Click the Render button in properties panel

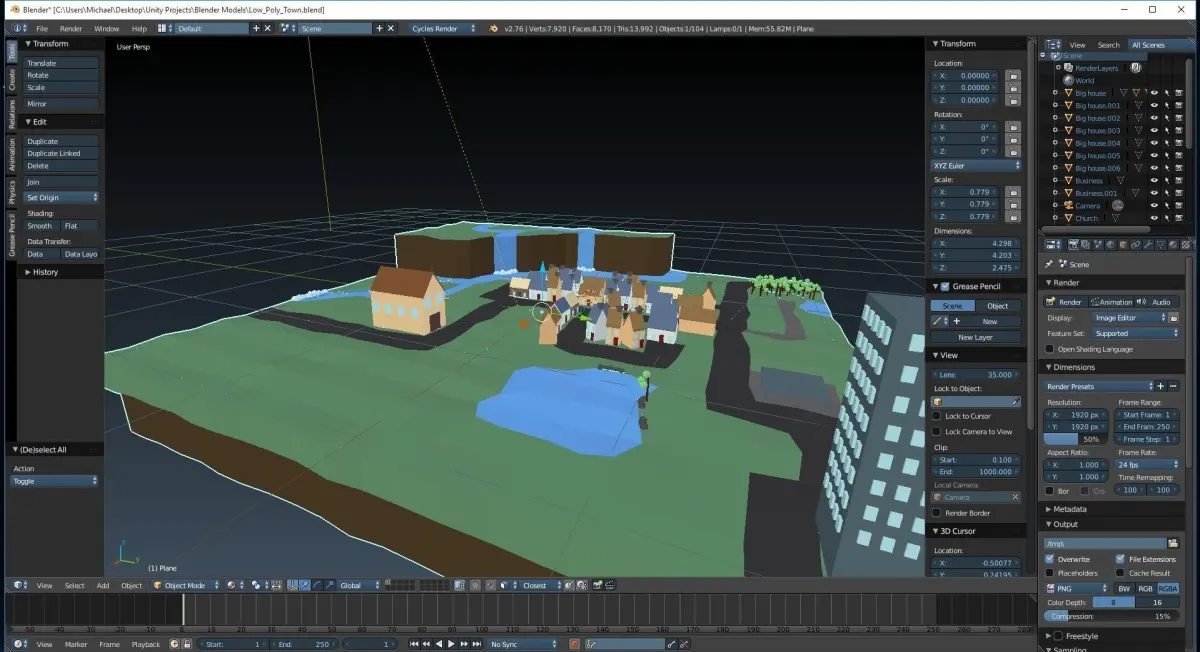point(1064,302)
